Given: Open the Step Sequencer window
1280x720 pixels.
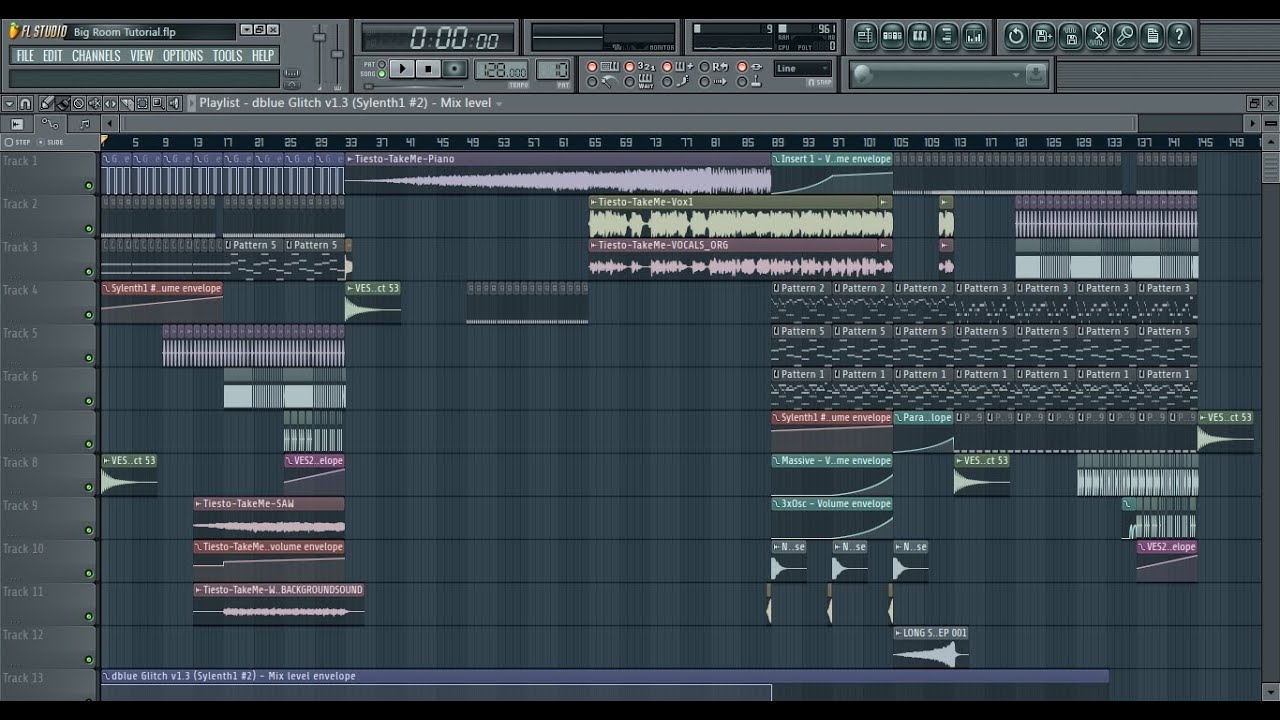Looking at the screenshot, I should [892, 36].
